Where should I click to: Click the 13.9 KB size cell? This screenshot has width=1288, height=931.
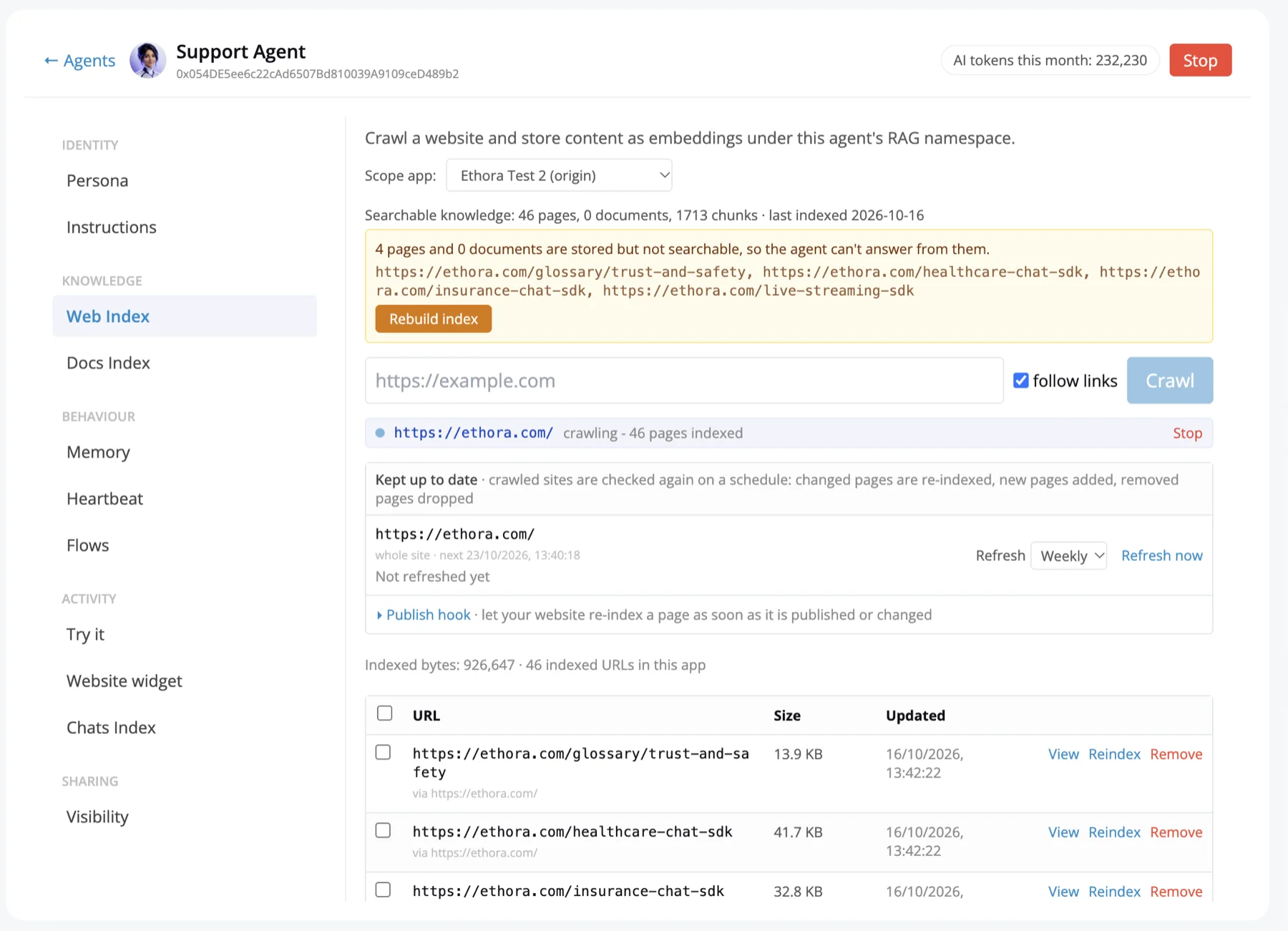click(798, 754)
